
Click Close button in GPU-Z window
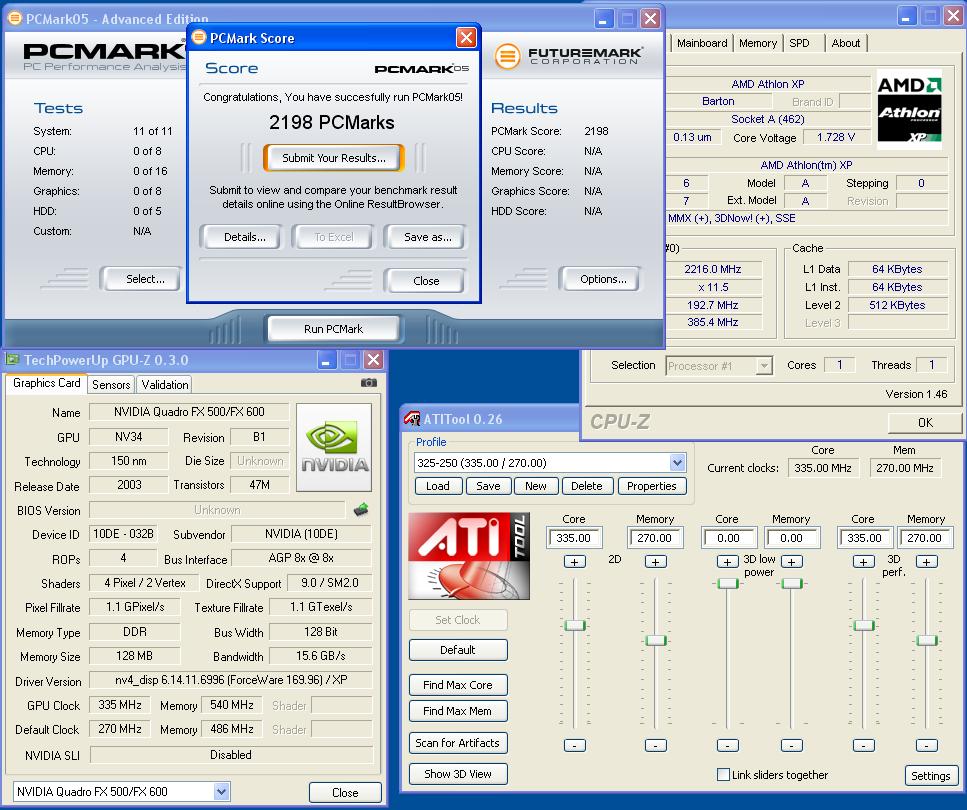tap(345, 793)
